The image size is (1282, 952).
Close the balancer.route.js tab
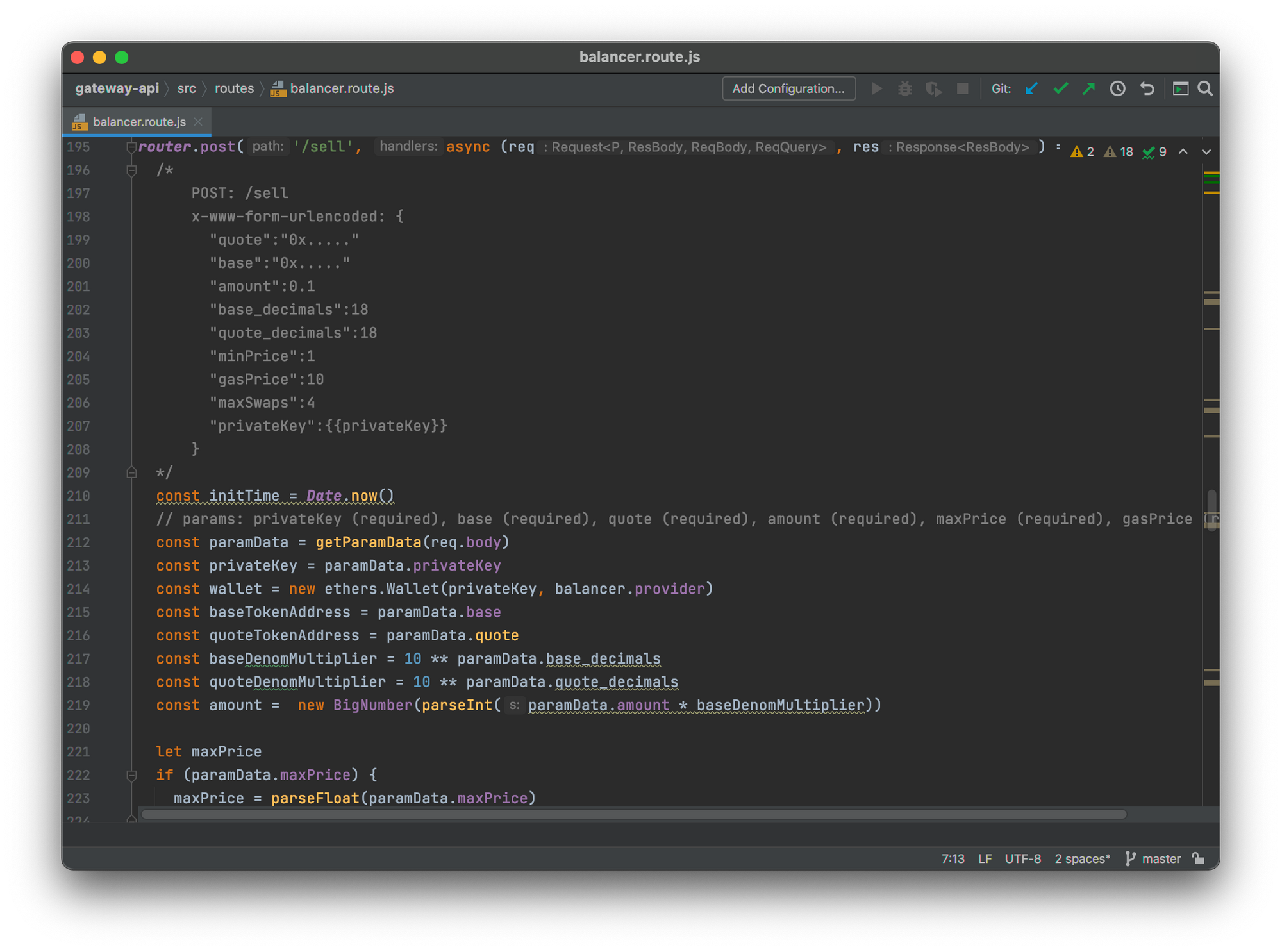pos(198,122)
